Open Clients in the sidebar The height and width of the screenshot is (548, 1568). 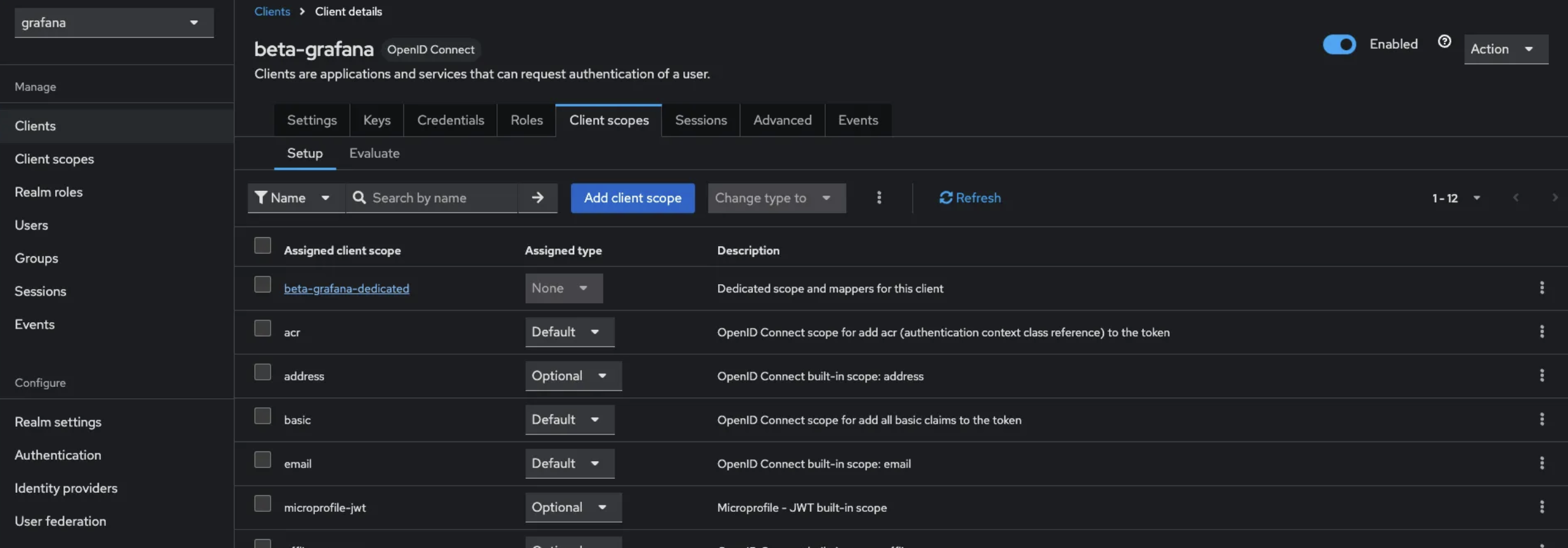117,126
